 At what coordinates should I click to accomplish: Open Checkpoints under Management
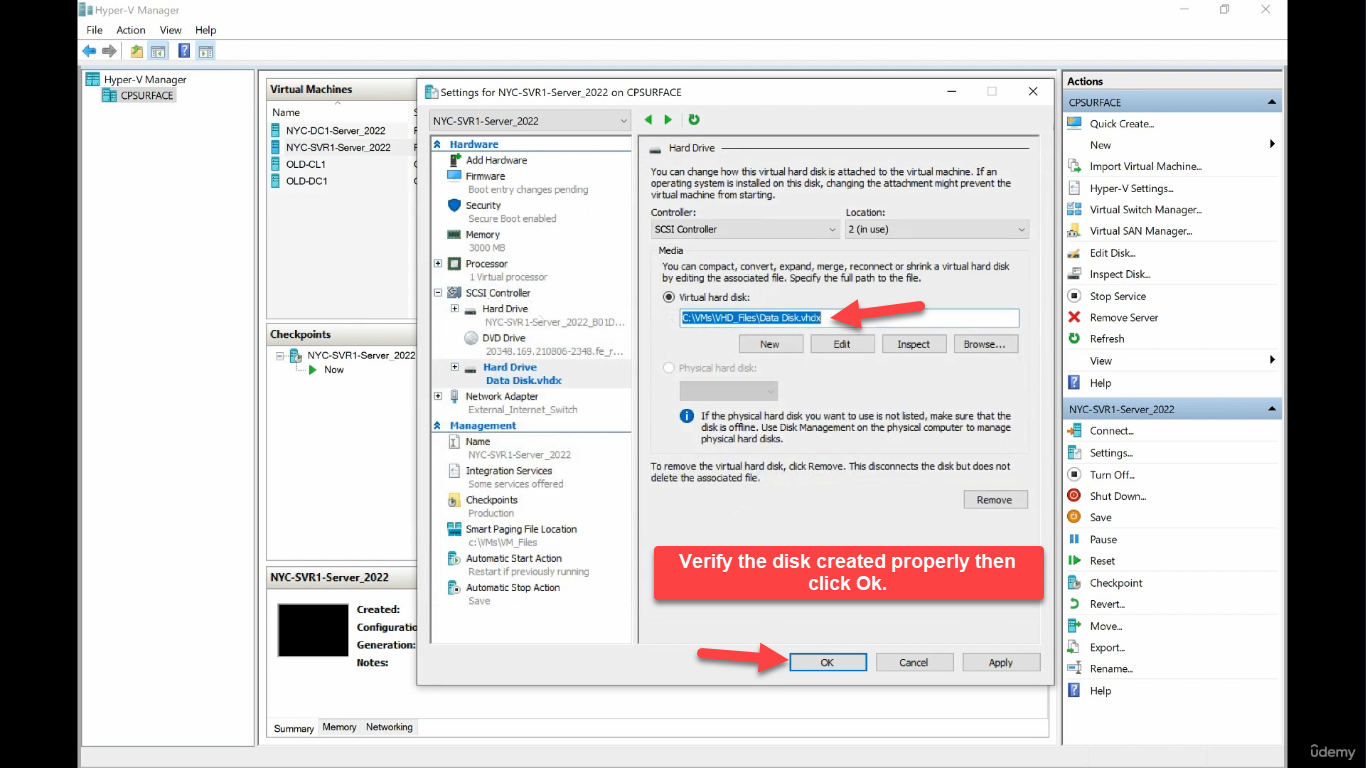coord(491,500)
